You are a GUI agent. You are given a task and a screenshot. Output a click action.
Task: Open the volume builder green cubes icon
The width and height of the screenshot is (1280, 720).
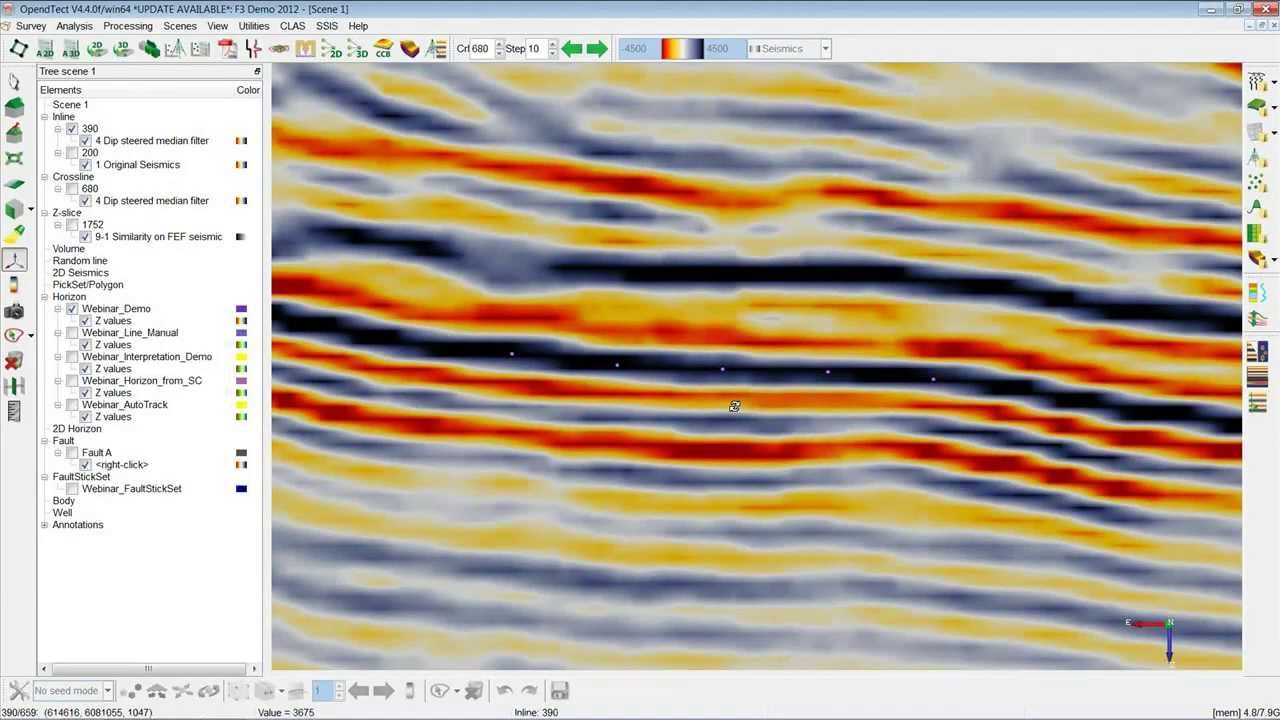pos(149,48)
